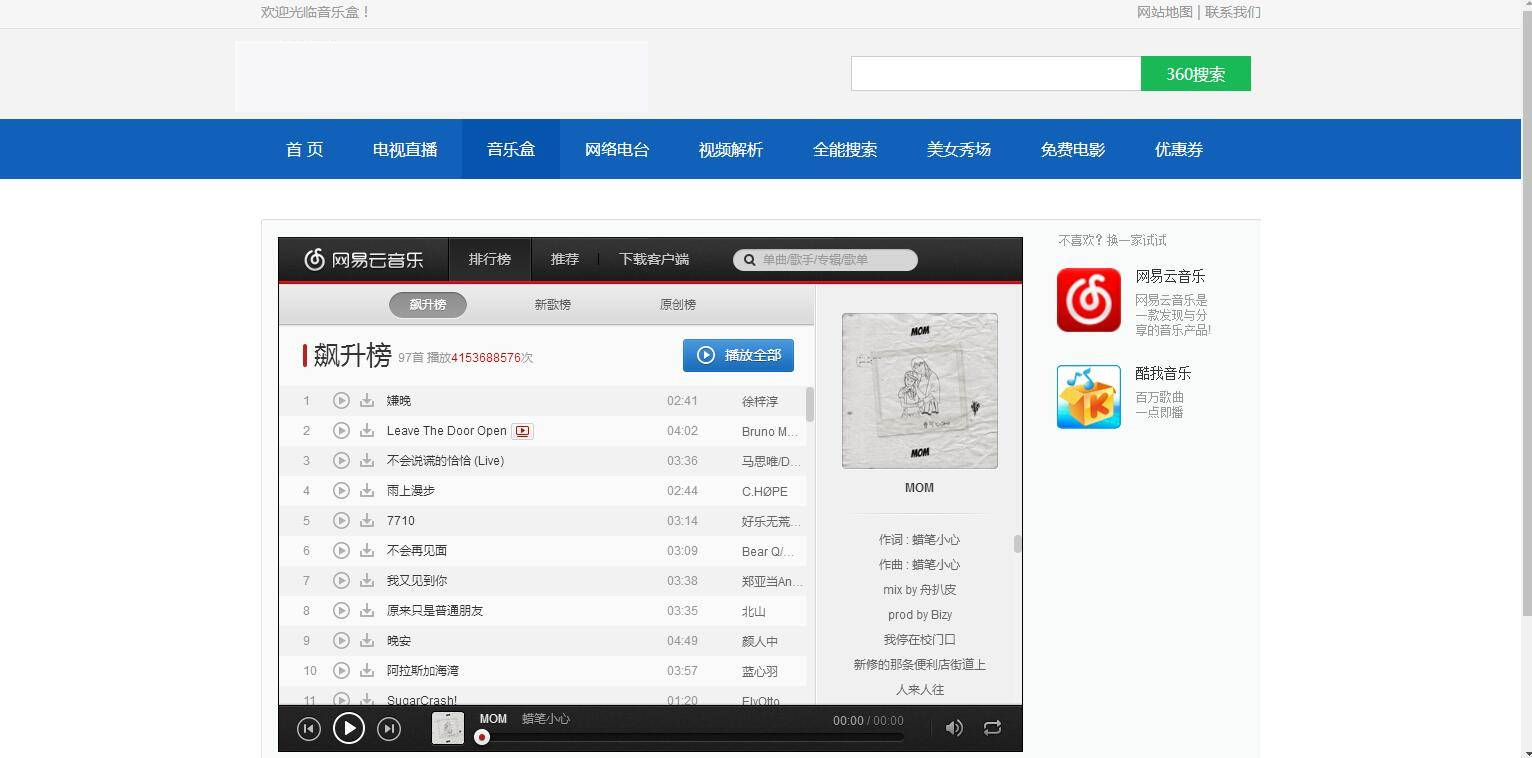Viewport: 1532px width, 758px height.
Task: Toggle the repeat mode icon
Action: click(x=991, y=728)
